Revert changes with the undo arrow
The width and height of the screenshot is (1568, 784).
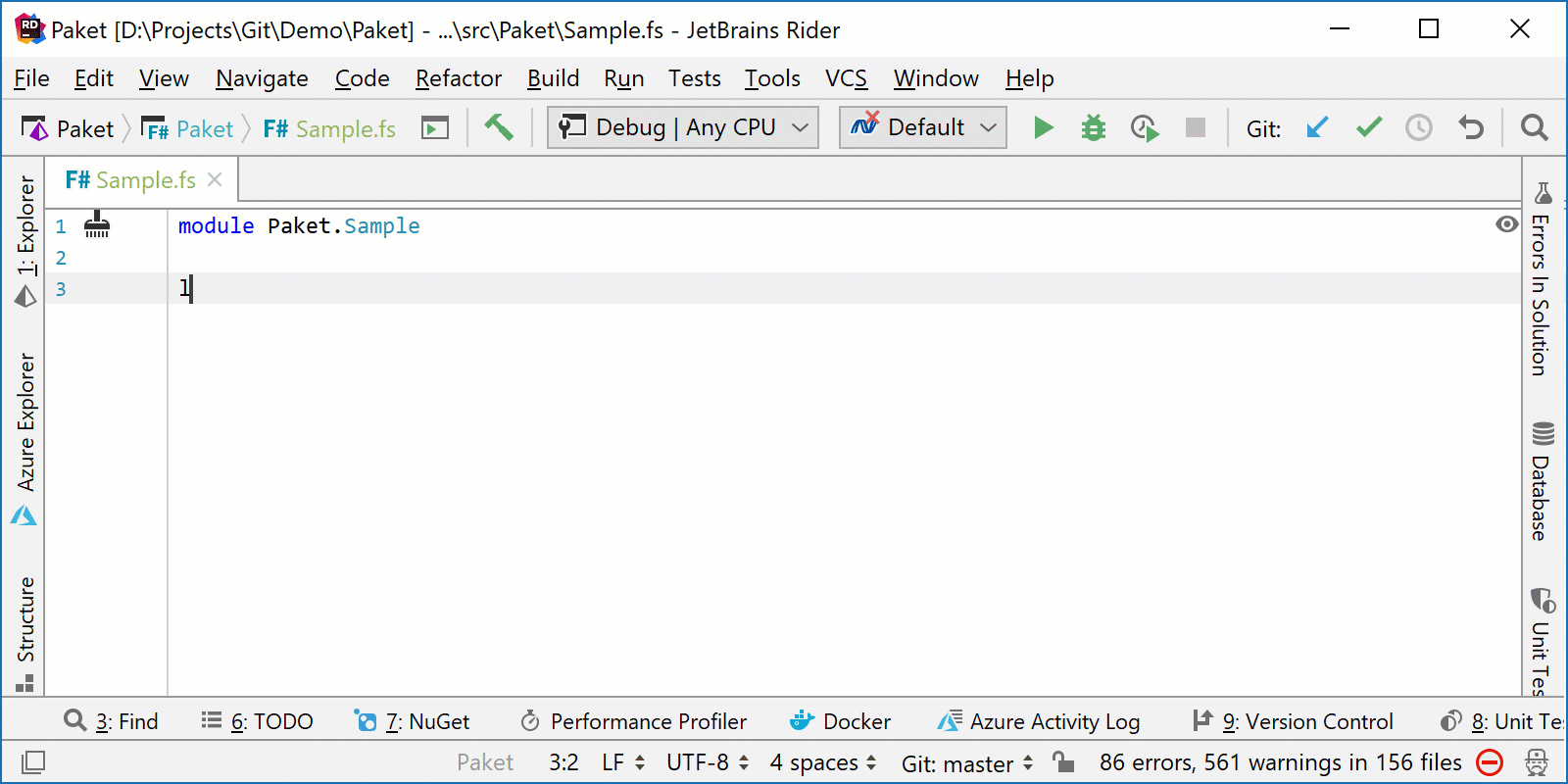click(x=1470, y=127)
